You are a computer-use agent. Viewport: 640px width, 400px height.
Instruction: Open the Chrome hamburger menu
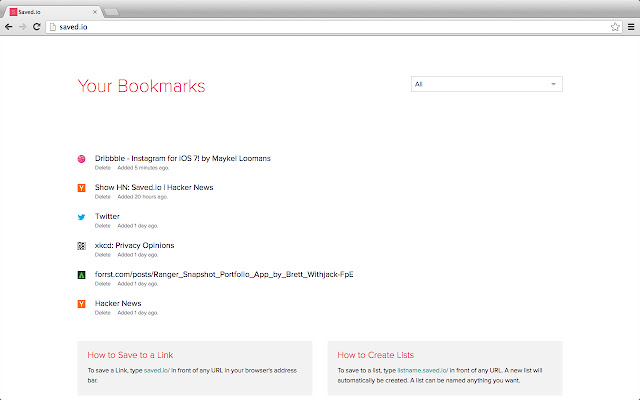pyautogui.click(x=631, y=27)
